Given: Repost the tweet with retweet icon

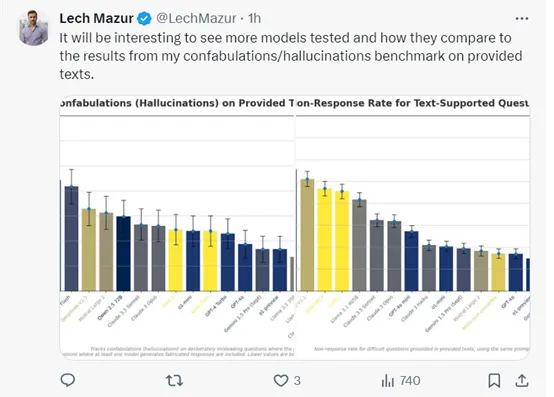Looking at the screenshot, I should click(174, 380).
